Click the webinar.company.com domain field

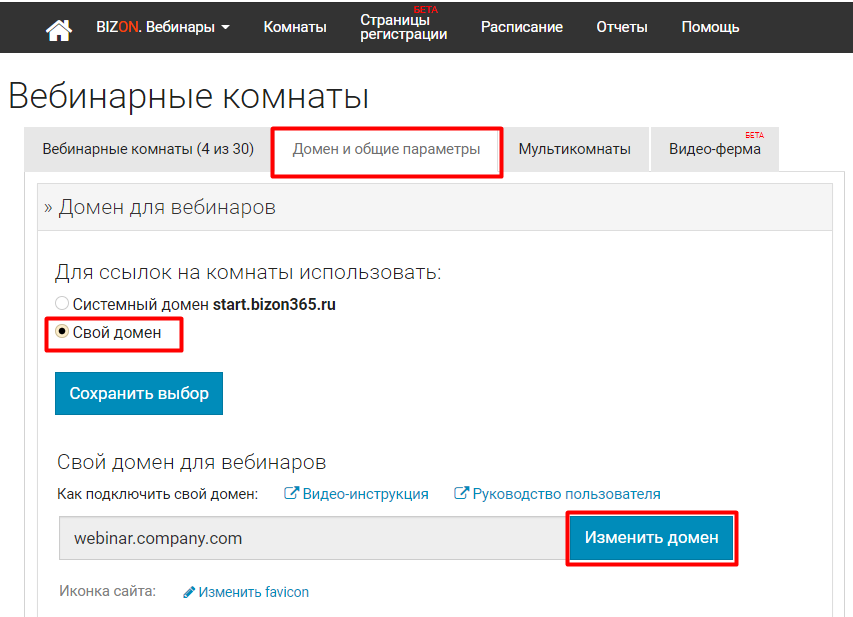(312, 538)
